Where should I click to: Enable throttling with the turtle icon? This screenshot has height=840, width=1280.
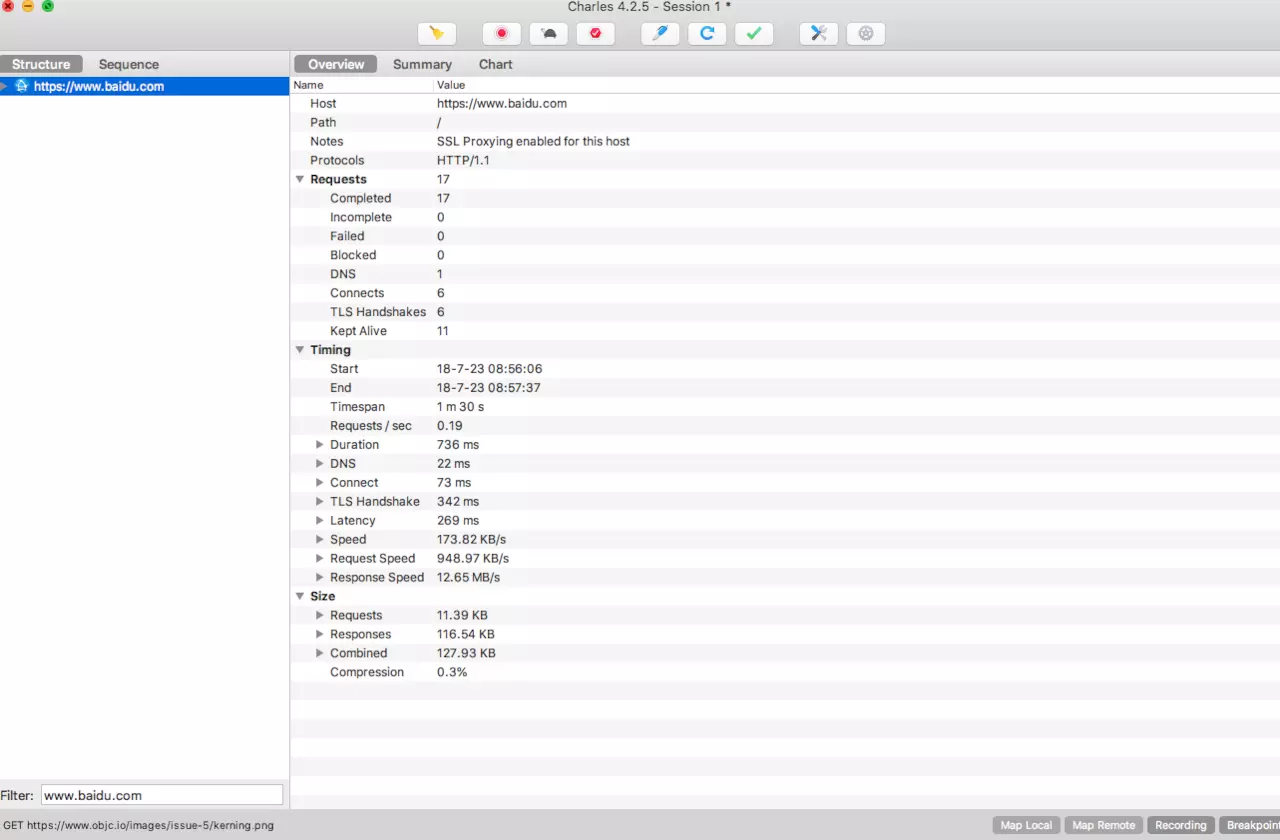(x=549, y=33)
